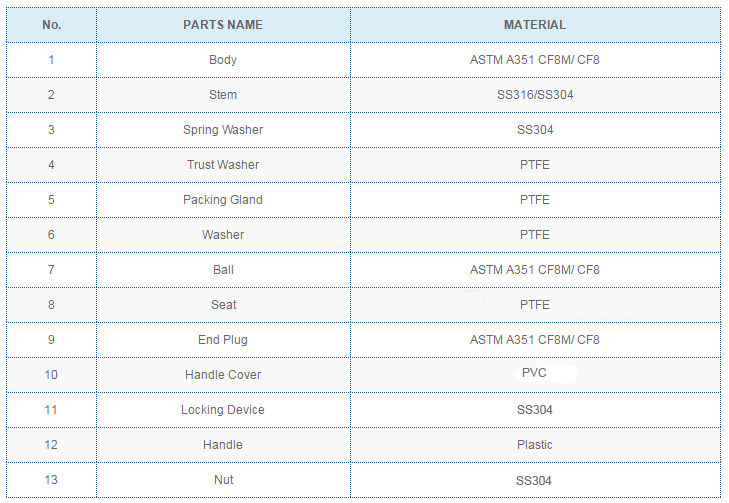Select the material cell for Body row

pos(534,60)
